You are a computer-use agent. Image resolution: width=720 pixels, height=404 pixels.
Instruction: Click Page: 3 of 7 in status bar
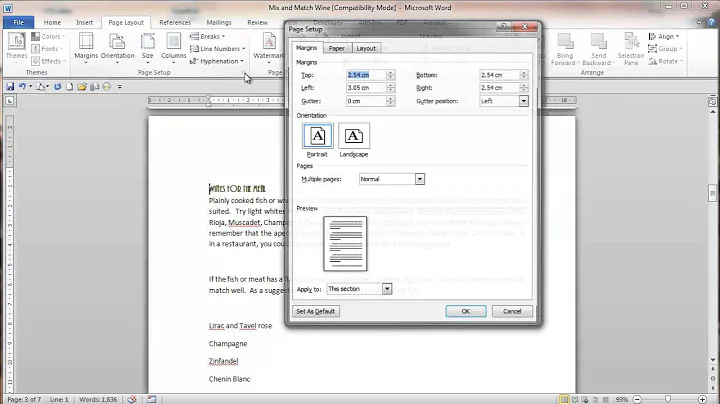tap(24, 399)
